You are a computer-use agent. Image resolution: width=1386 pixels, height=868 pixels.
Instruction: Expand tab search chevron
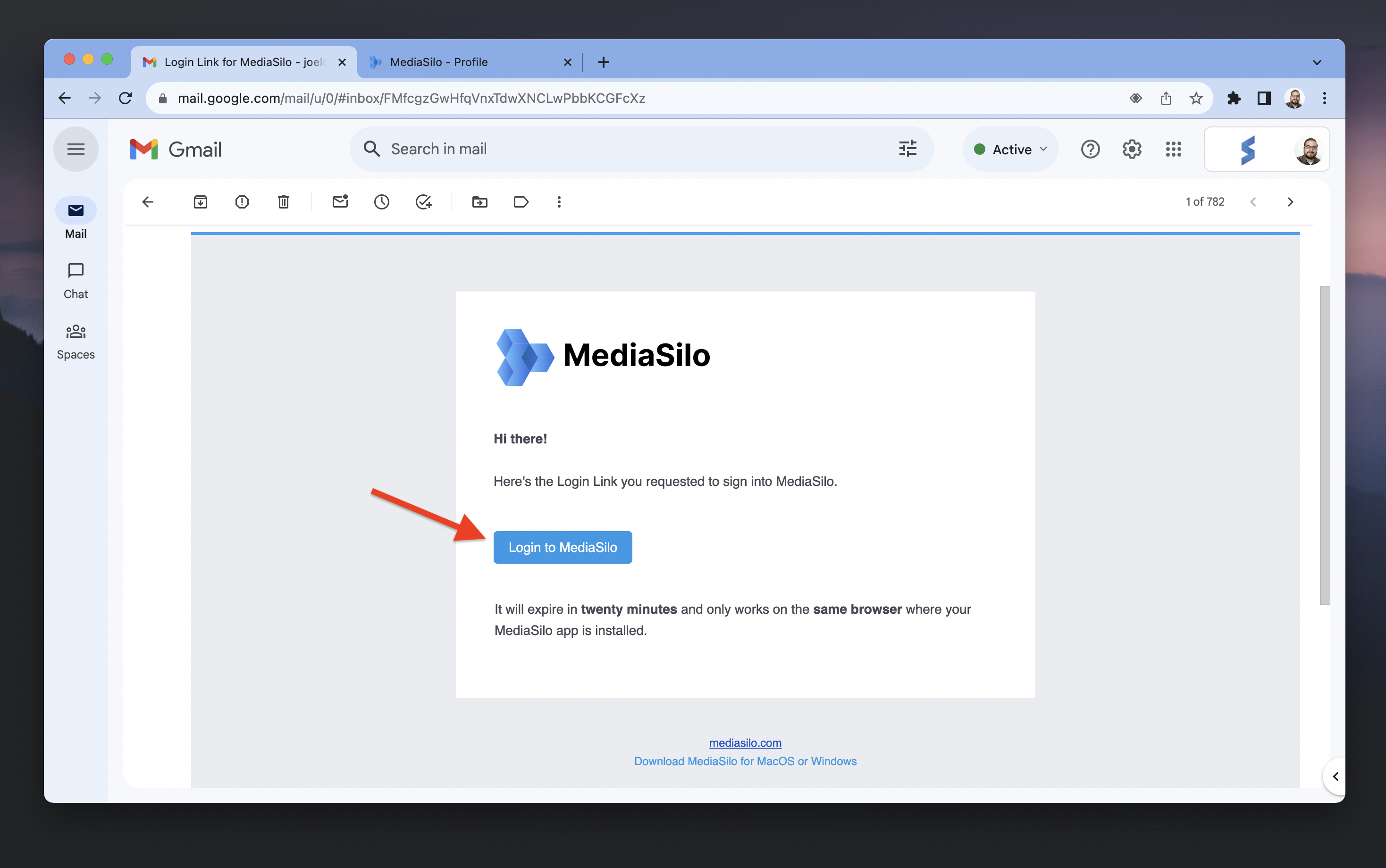(x=1317, y=62)
